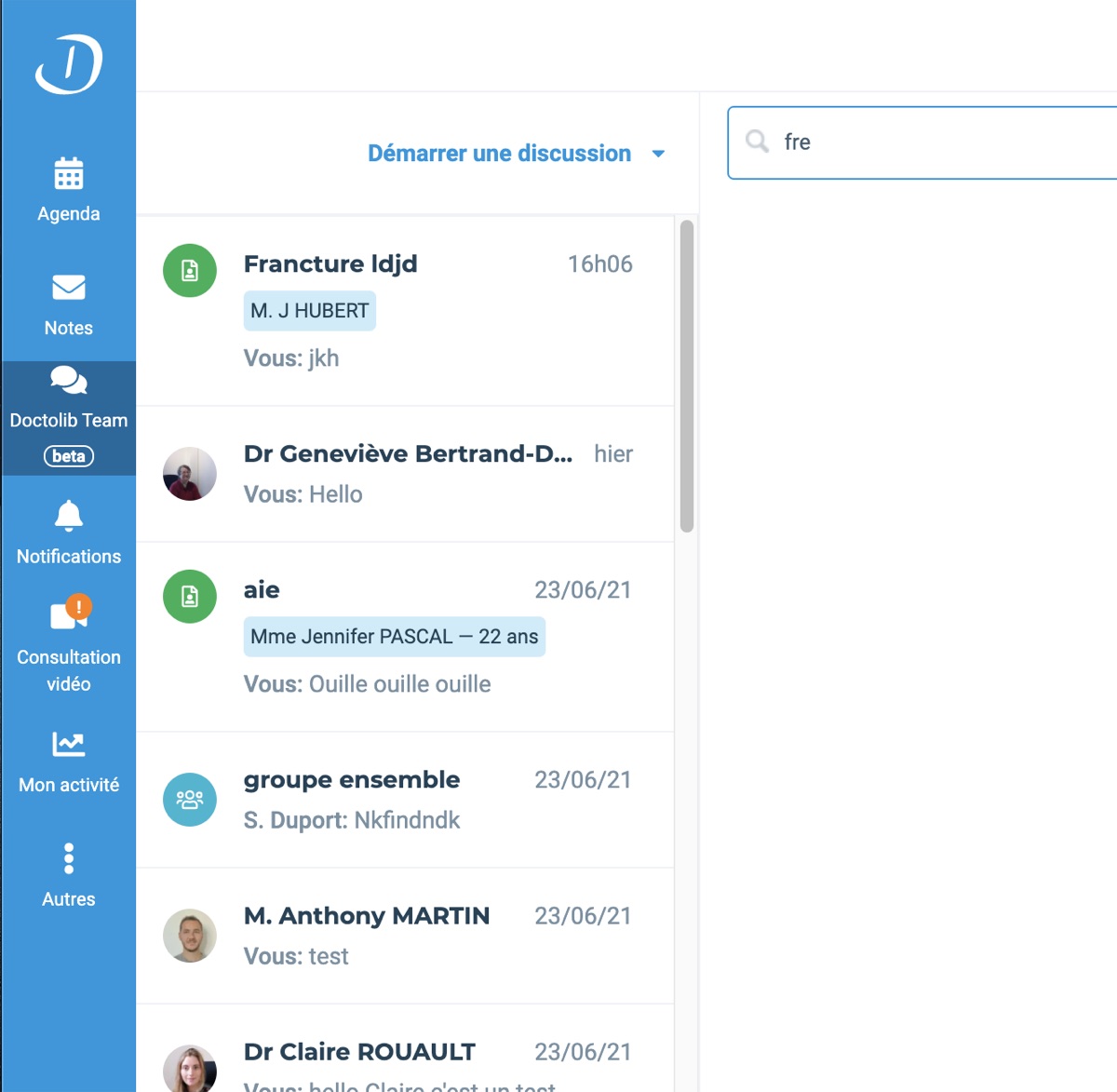Open M. Anthony MARTIN conversation title
Viewport: 1117px width, 1092px height.
[x=367, y=916]
